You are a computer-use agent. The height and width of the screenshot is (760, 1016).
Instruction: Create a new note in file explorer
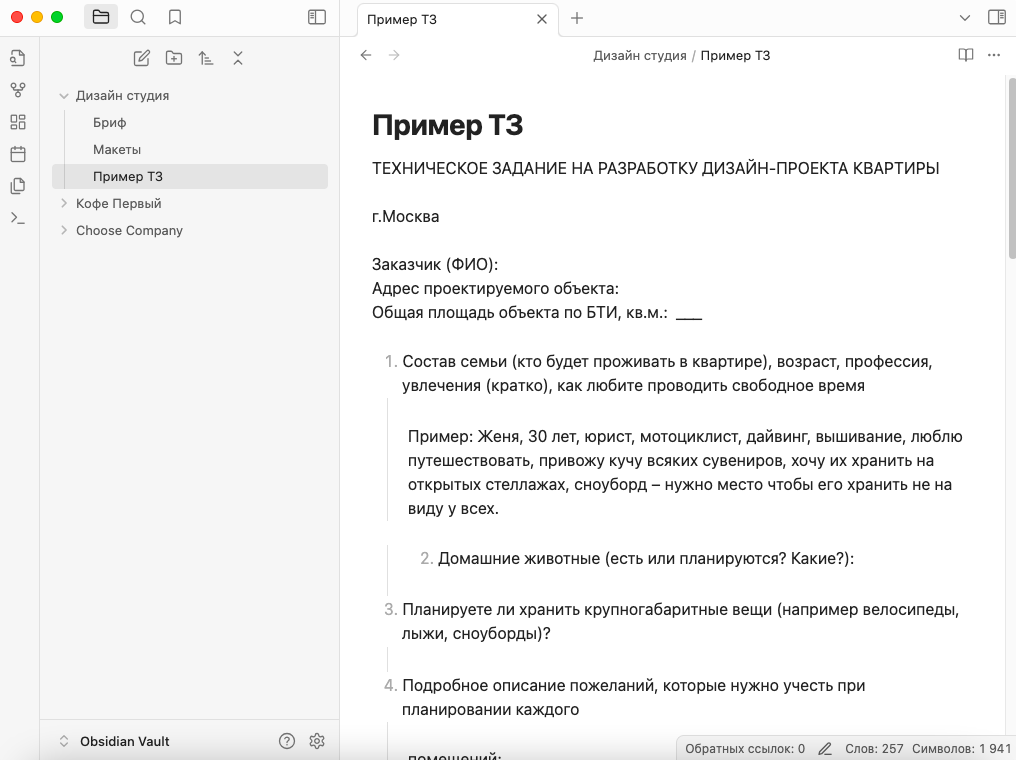pos(142,58)
